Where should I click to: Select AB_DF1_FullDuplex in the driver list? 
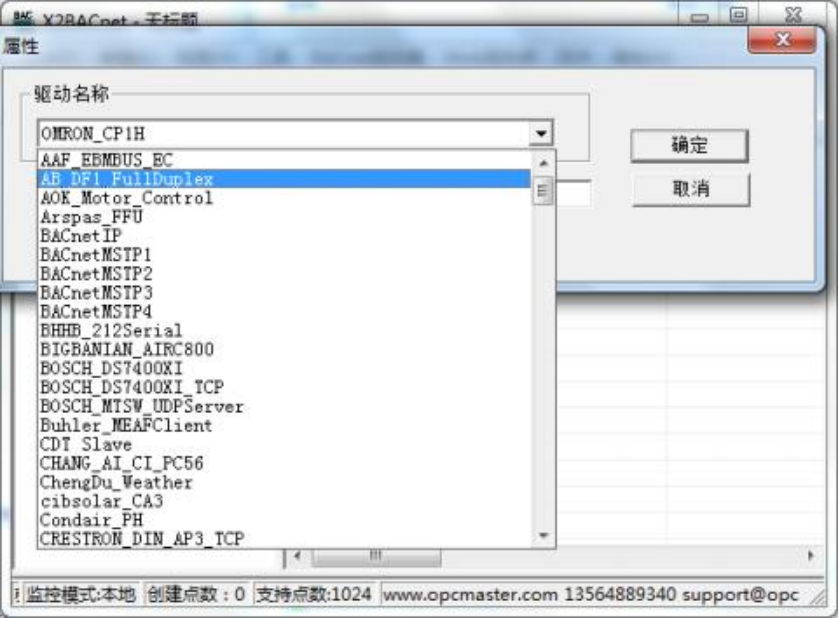[284, 179]
